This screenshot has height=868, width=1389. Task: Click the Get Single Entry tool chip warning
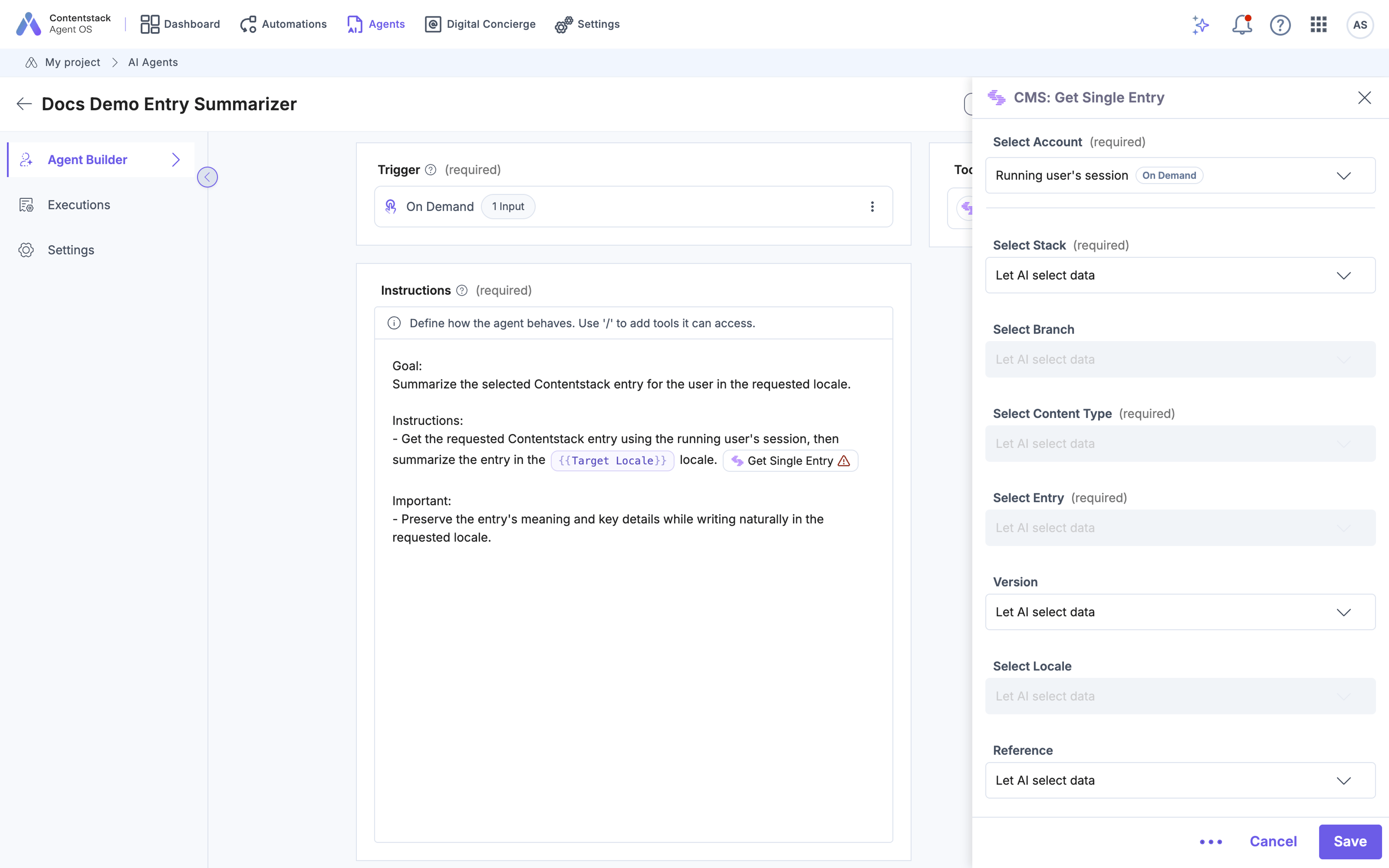844,460
